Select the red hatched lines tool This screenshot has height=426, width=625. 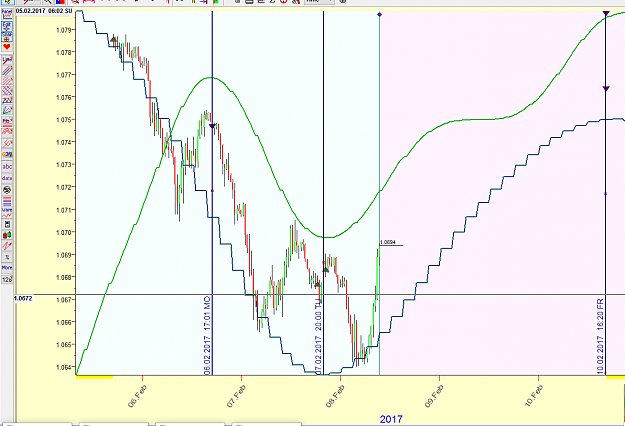pos(7,80)
